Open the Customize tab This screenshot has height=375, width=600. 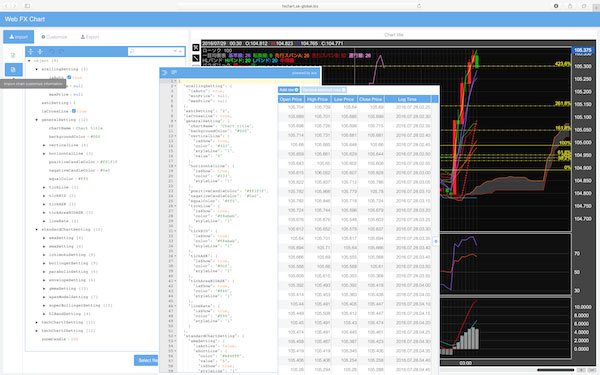(54, 37)
